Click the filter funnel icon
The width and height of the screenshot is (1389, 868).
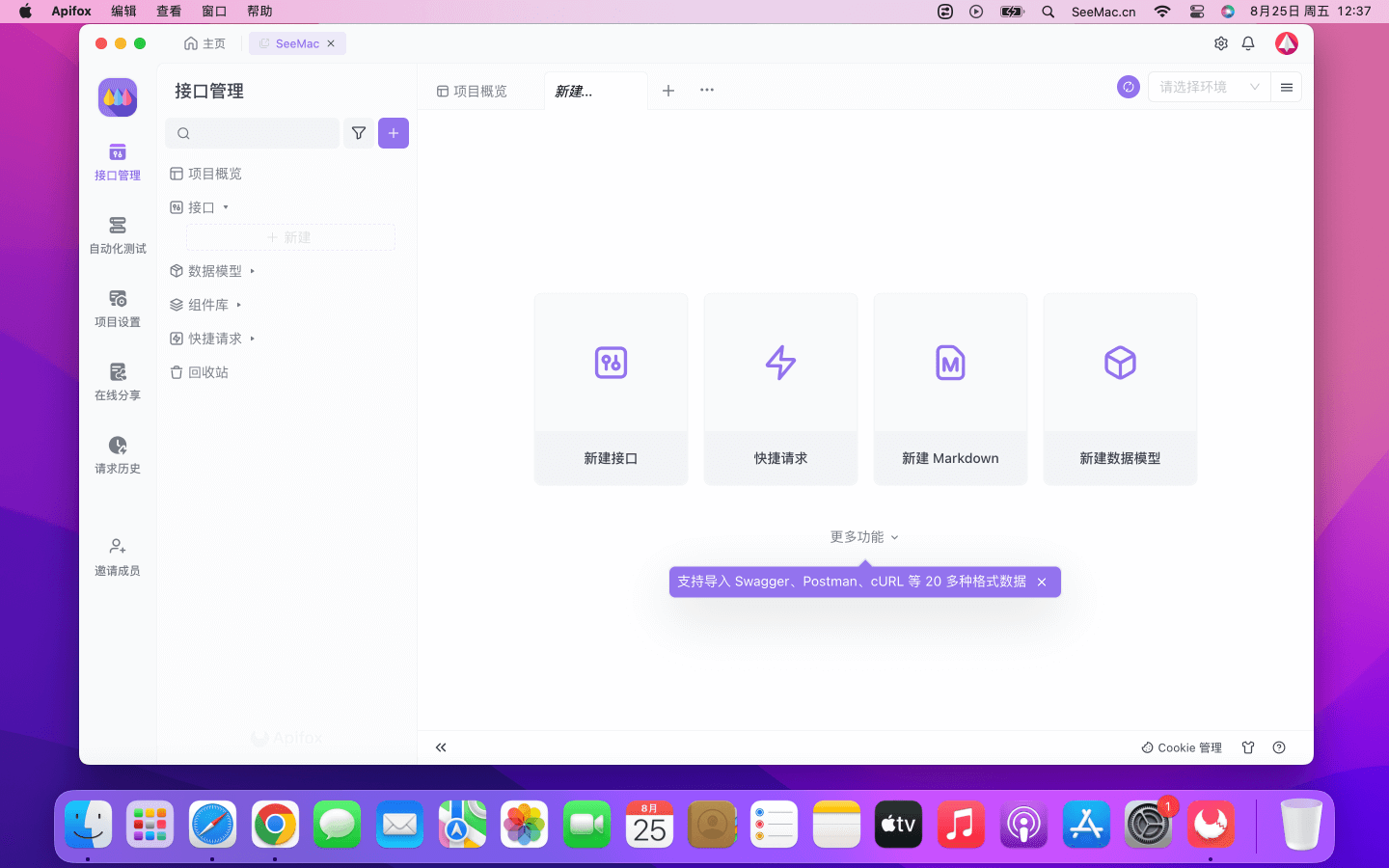click(359, 133)
